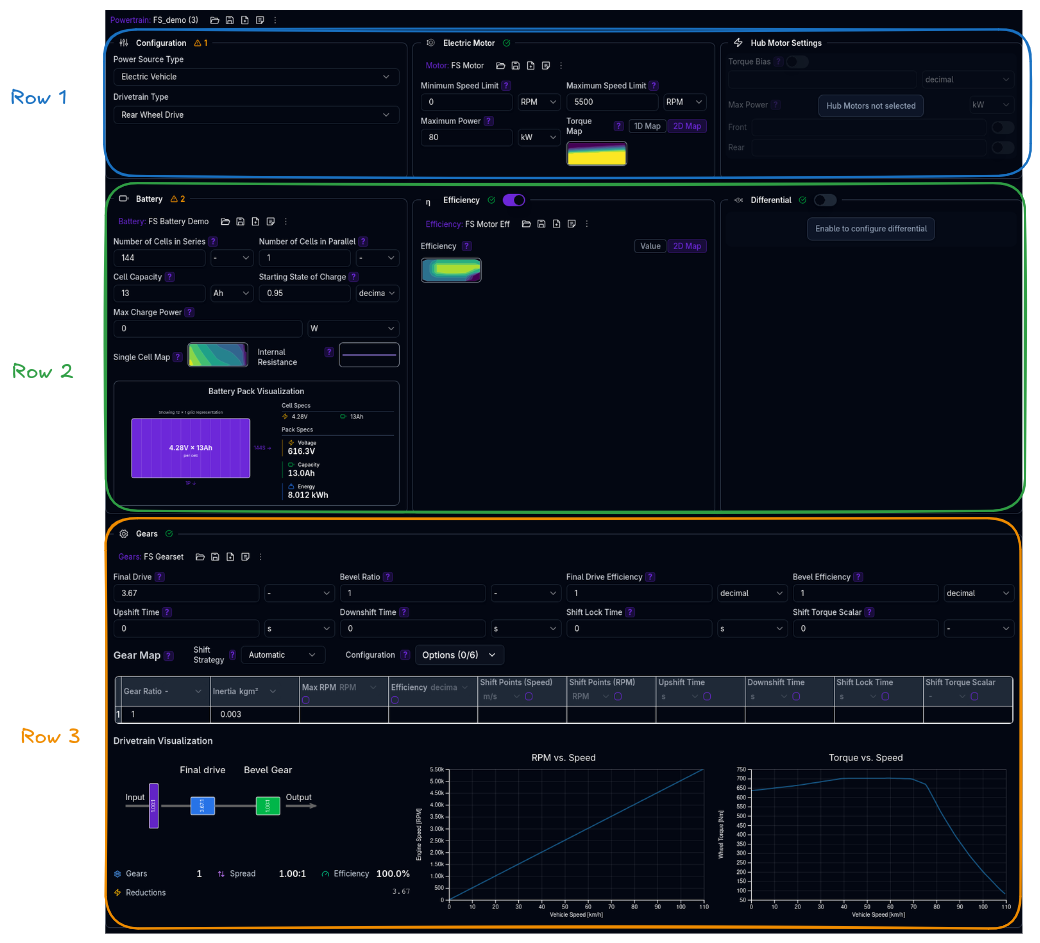Toggle the Rear hub motor switch

[x=1003, y=147]
